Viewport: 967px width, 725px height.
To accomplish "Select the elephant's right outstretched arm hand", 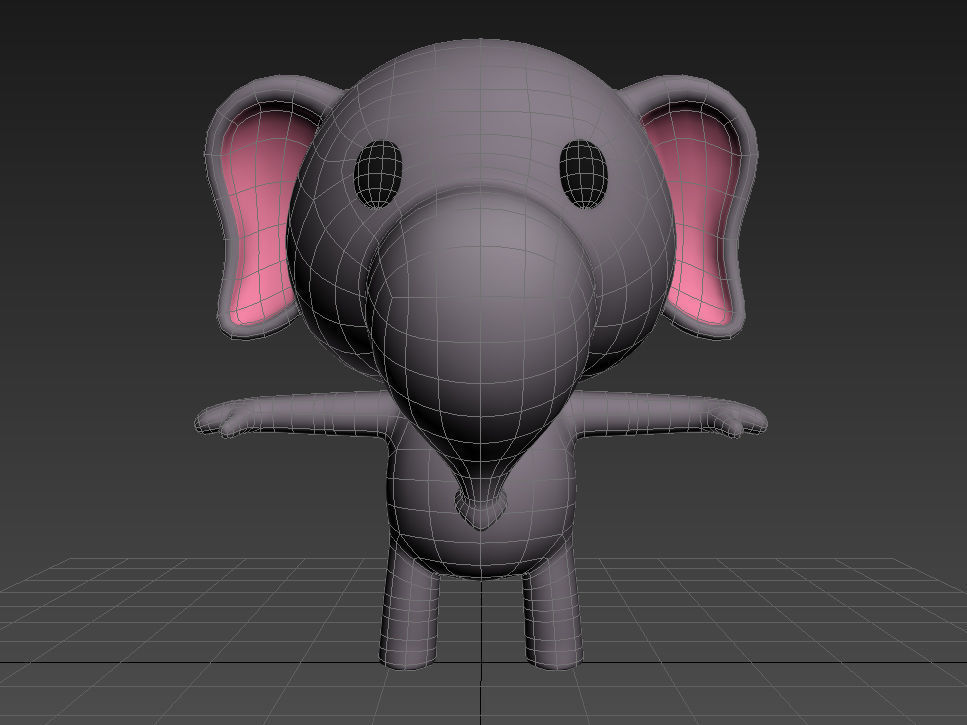I will click(x=737, y=419).
